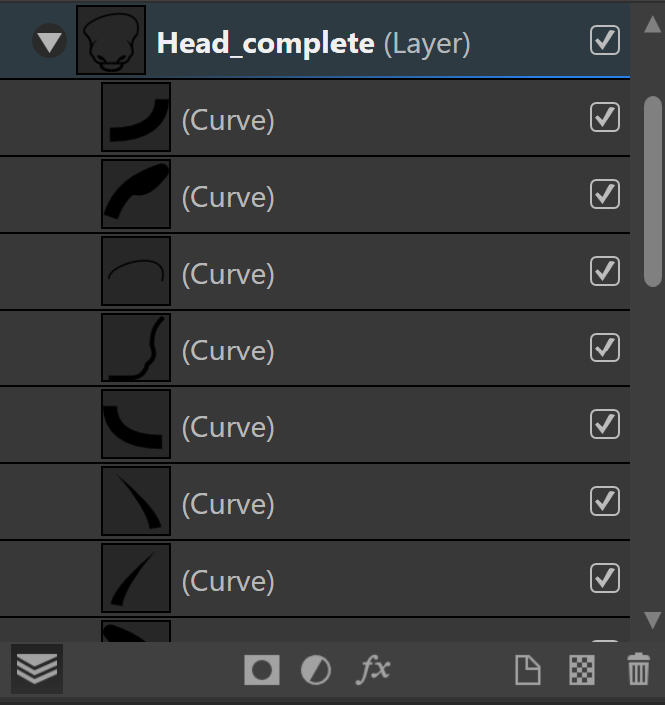The width and height of the screenshot is (665, 705).
Task: Select the fifth Curve with L-shaped thumbnail
Action: [315, 424]
